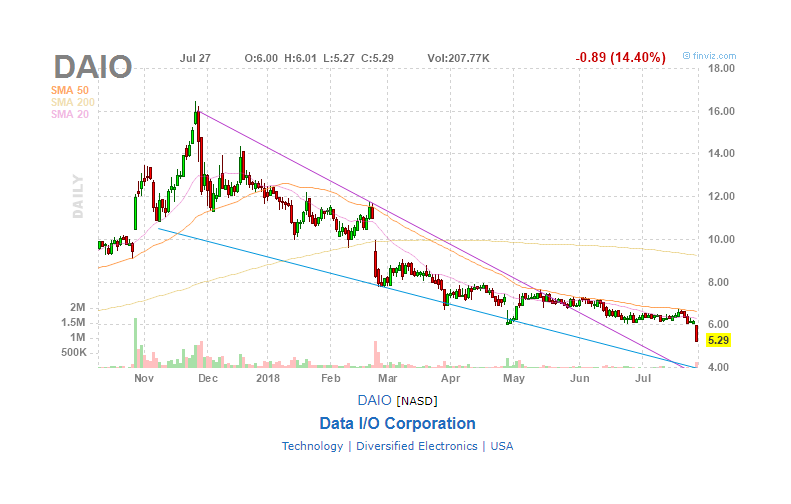Click the finviz.com copyright icon

[x=686, y=55]
